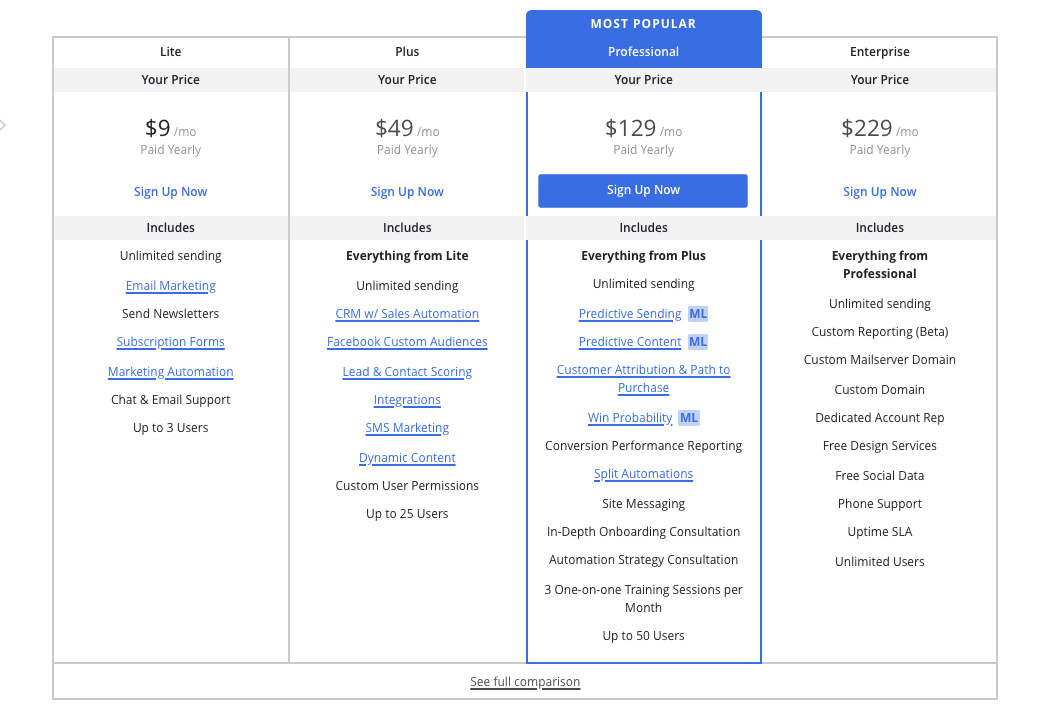Open the Predictive Sending link
The width and height of the screenshot is (1050, 714).
tap(630, 313)
